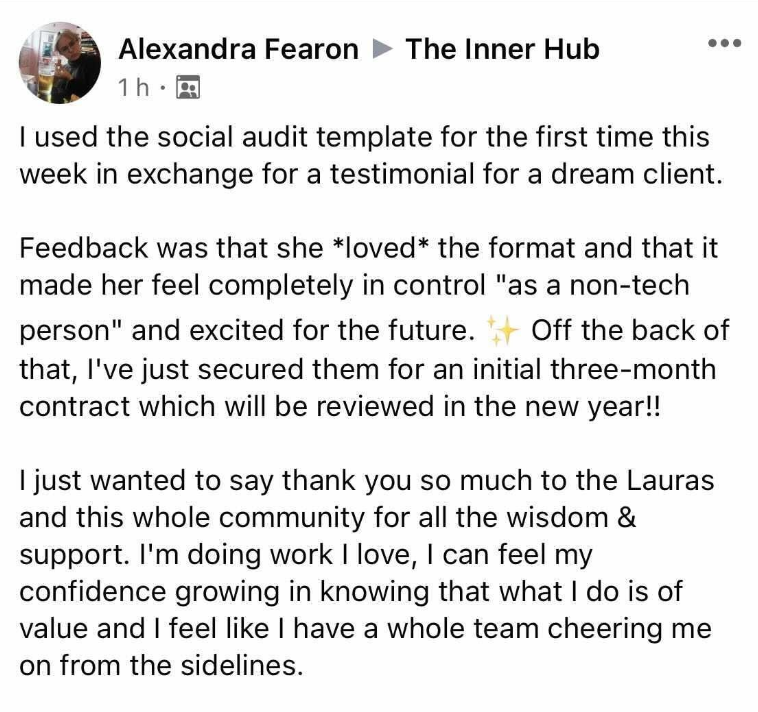Click the group members privacy icon
The height and width of the screenshot is (712, 758).
[189, 87]
